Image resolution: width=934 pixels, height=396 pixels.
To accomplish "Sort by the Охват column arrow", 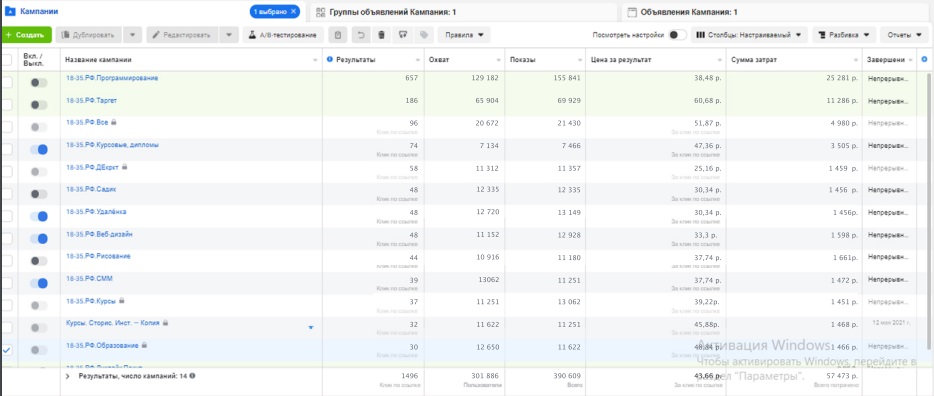I will coord(498,60).
